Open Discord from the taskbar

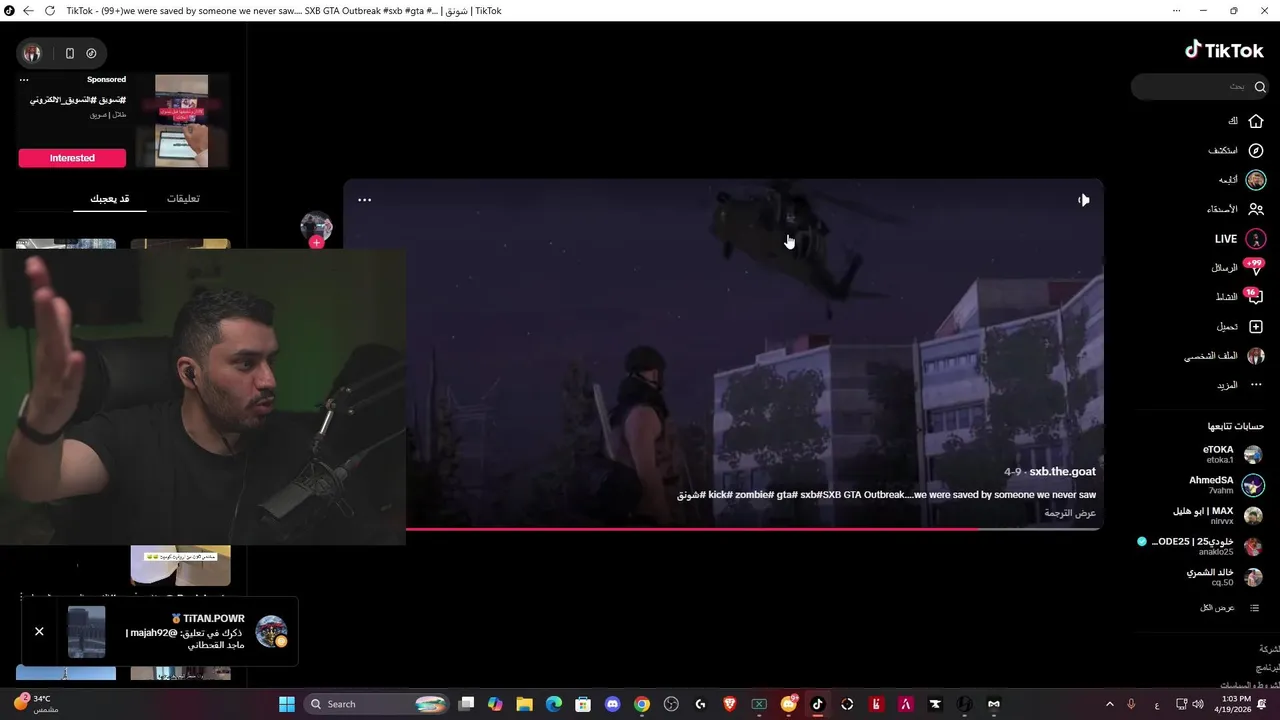click(613, 704)
